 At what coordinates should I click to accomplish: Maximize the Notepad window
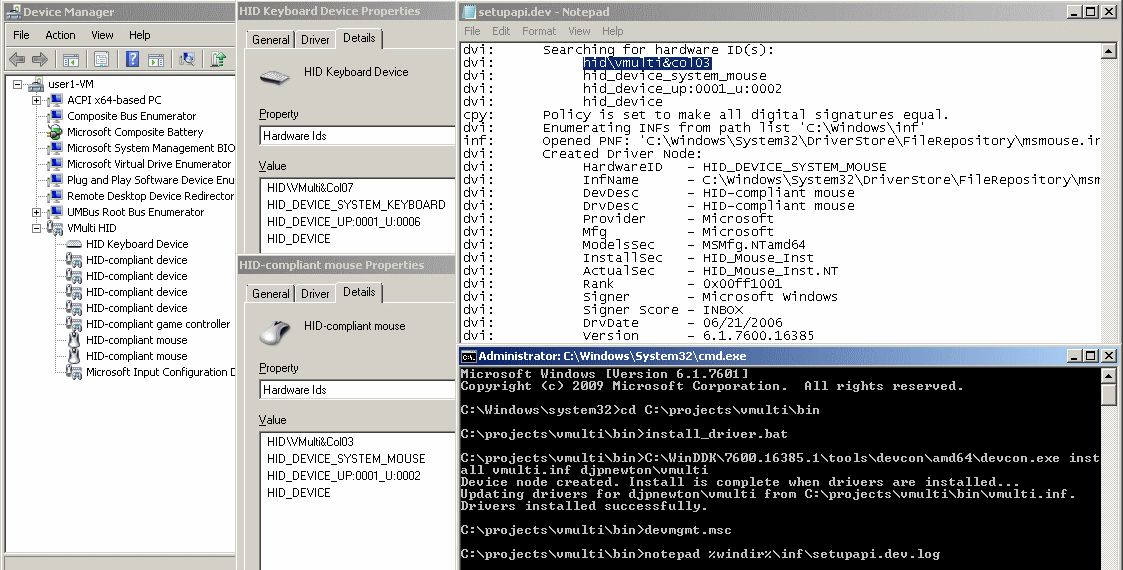click(x=1090, y=11)
